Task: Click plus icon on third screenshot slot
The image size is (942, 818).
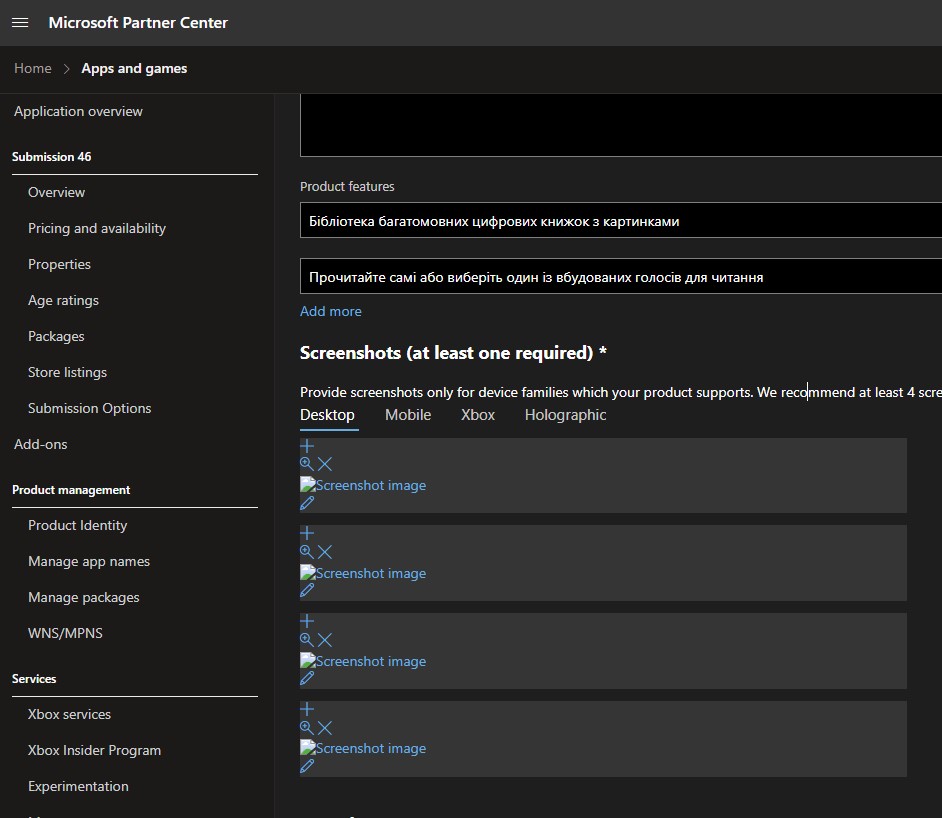Action: [x=307, y=622]
